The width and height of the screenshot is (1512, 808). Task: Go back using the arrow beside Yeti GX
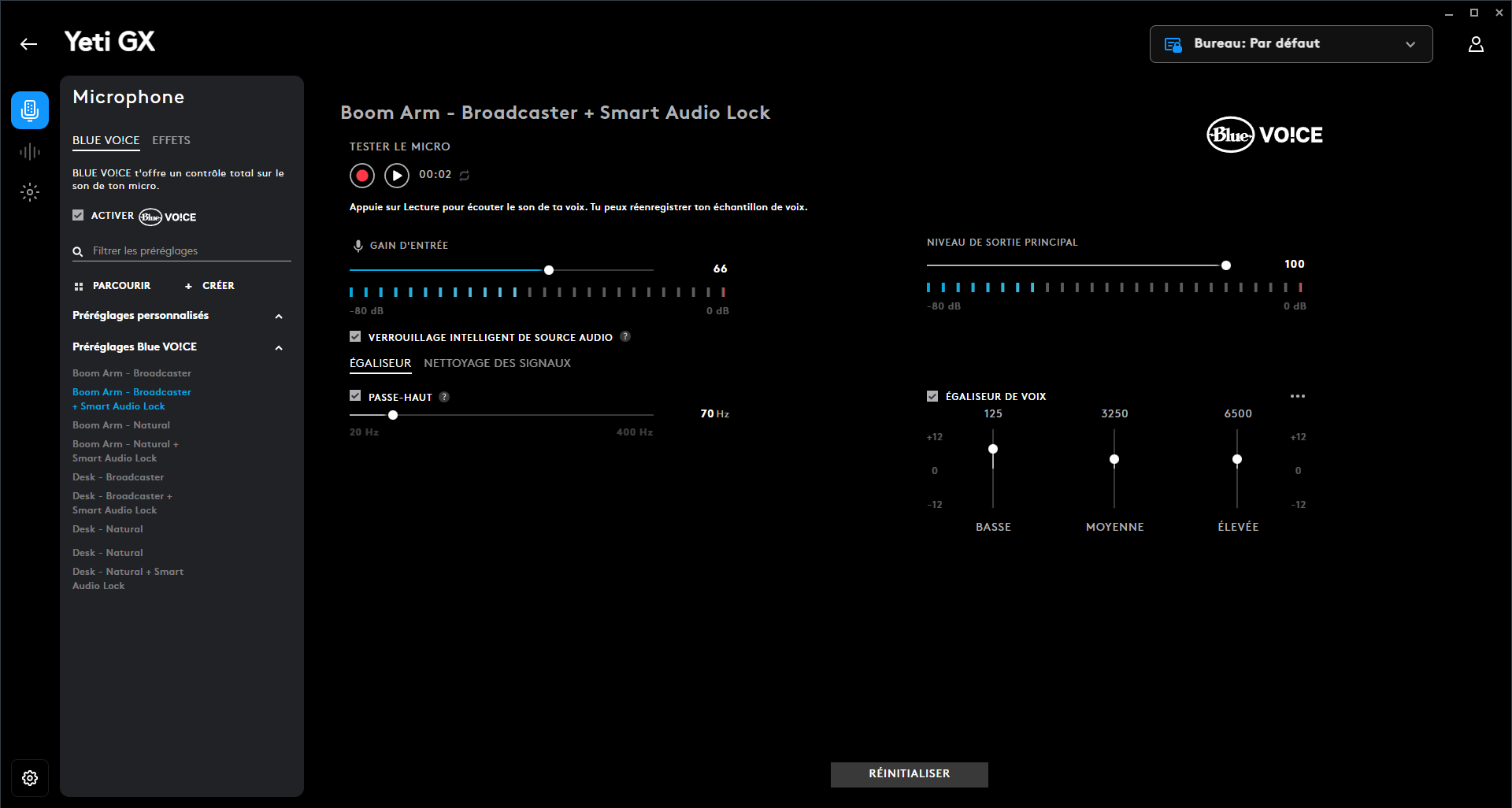28,44
